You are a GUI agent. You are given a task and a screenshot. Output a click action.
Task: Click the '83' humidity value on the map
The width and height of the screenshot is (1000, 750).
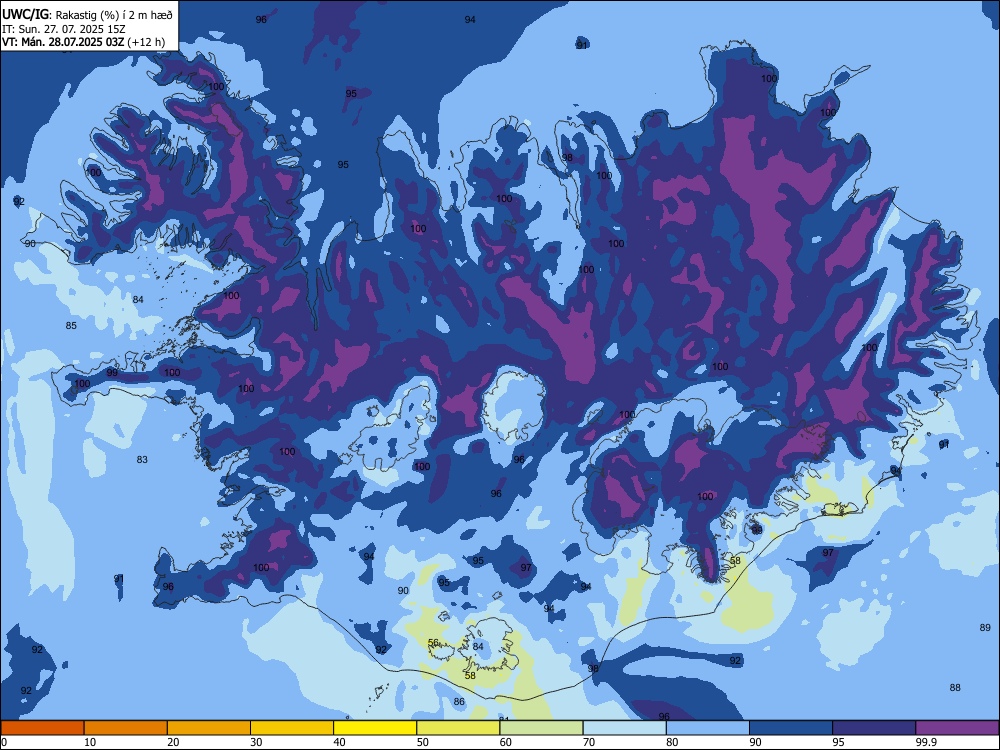(x=142, y=459)
